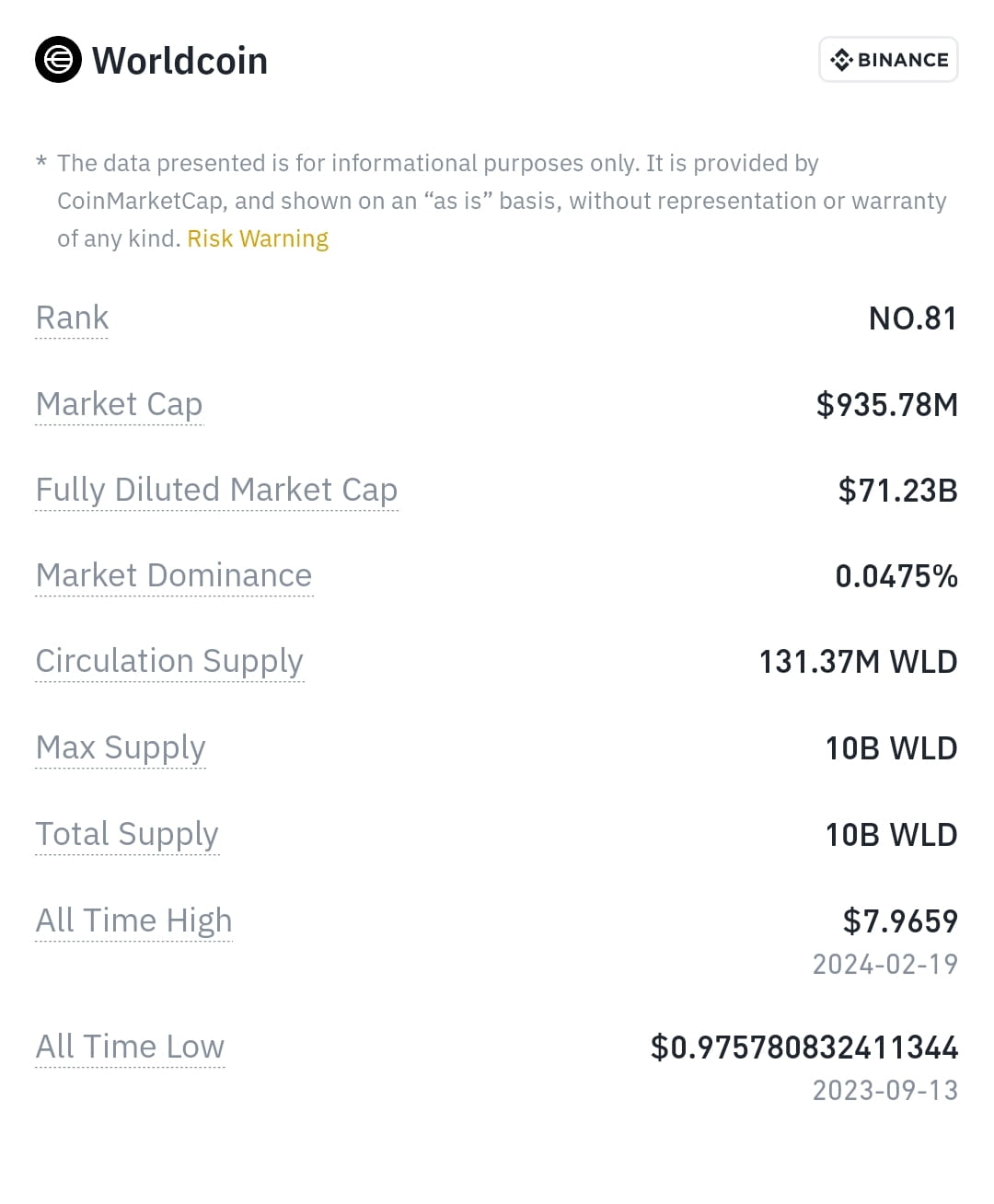
Task: Click the NO.81 rank value
Action: pos(913,318)
